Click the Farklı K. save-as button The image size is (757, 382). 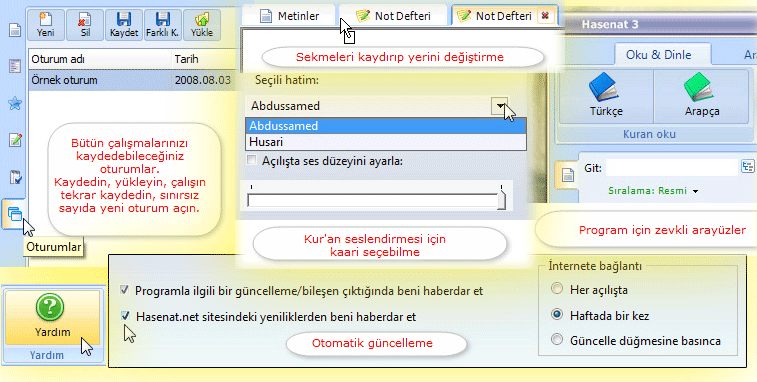click(162, 25)
